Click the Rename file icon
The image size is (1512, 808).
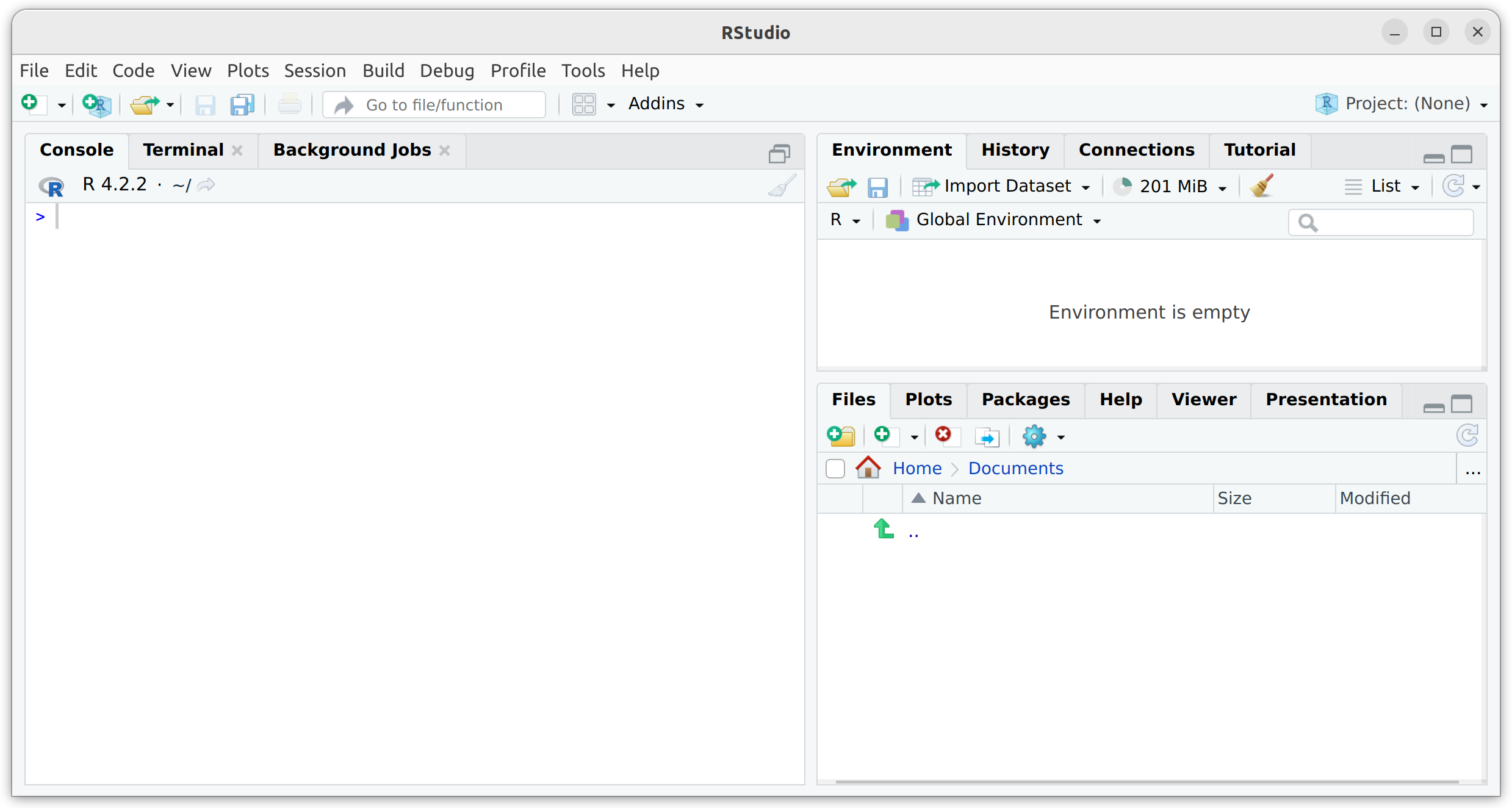click(x=987, y=437)
